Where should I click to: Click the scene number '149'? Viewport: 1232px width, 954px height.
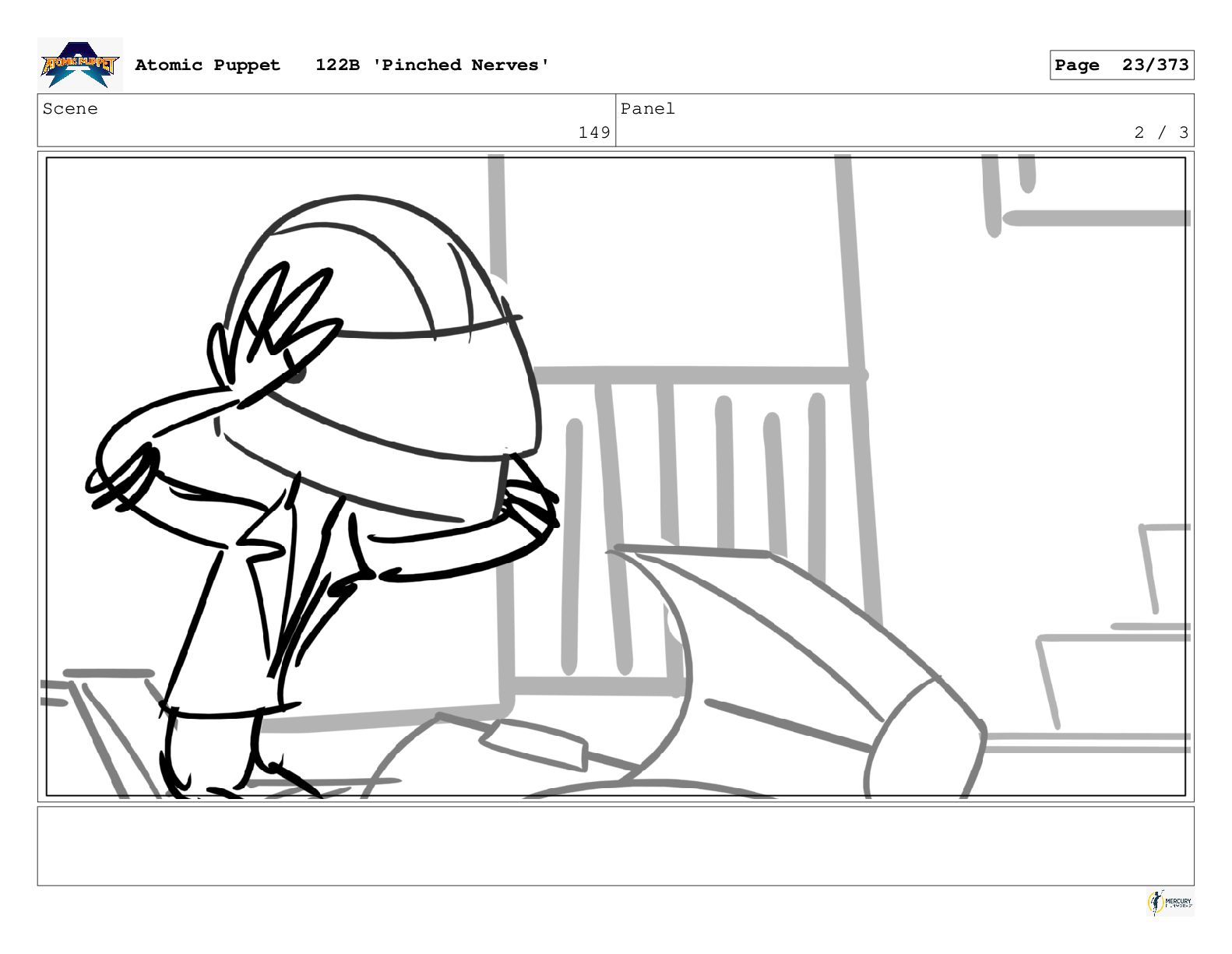coord(594,132)
